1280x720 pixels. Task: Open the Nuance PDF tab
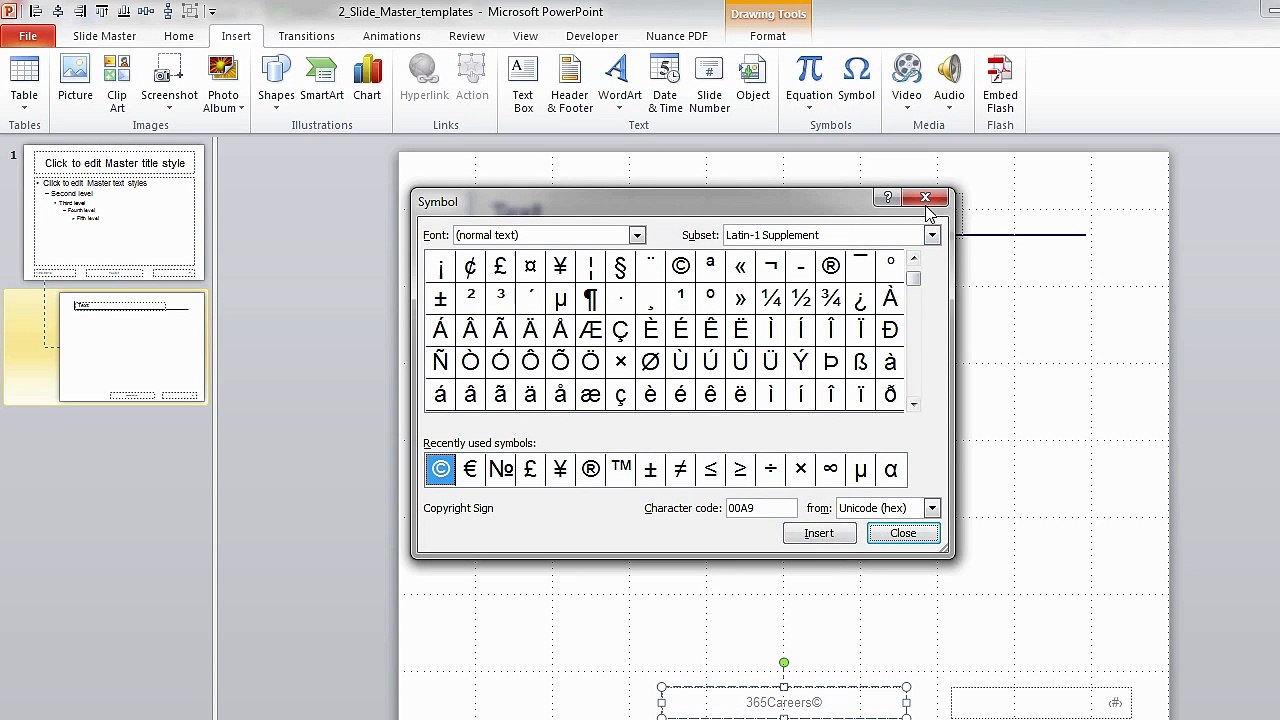pyautogui.click(x=677, y=36)
